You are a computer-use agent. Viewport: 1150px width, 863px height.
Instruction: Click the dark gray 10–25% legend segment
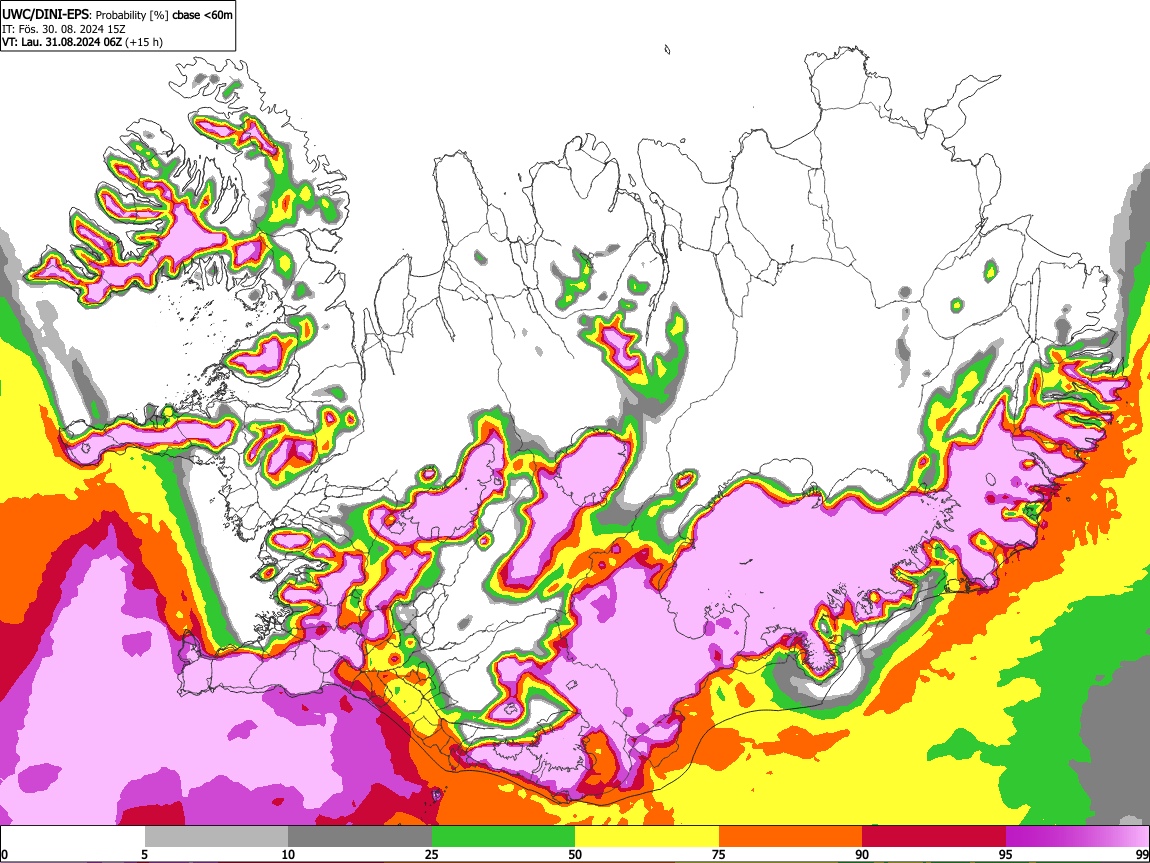[360, 836]
